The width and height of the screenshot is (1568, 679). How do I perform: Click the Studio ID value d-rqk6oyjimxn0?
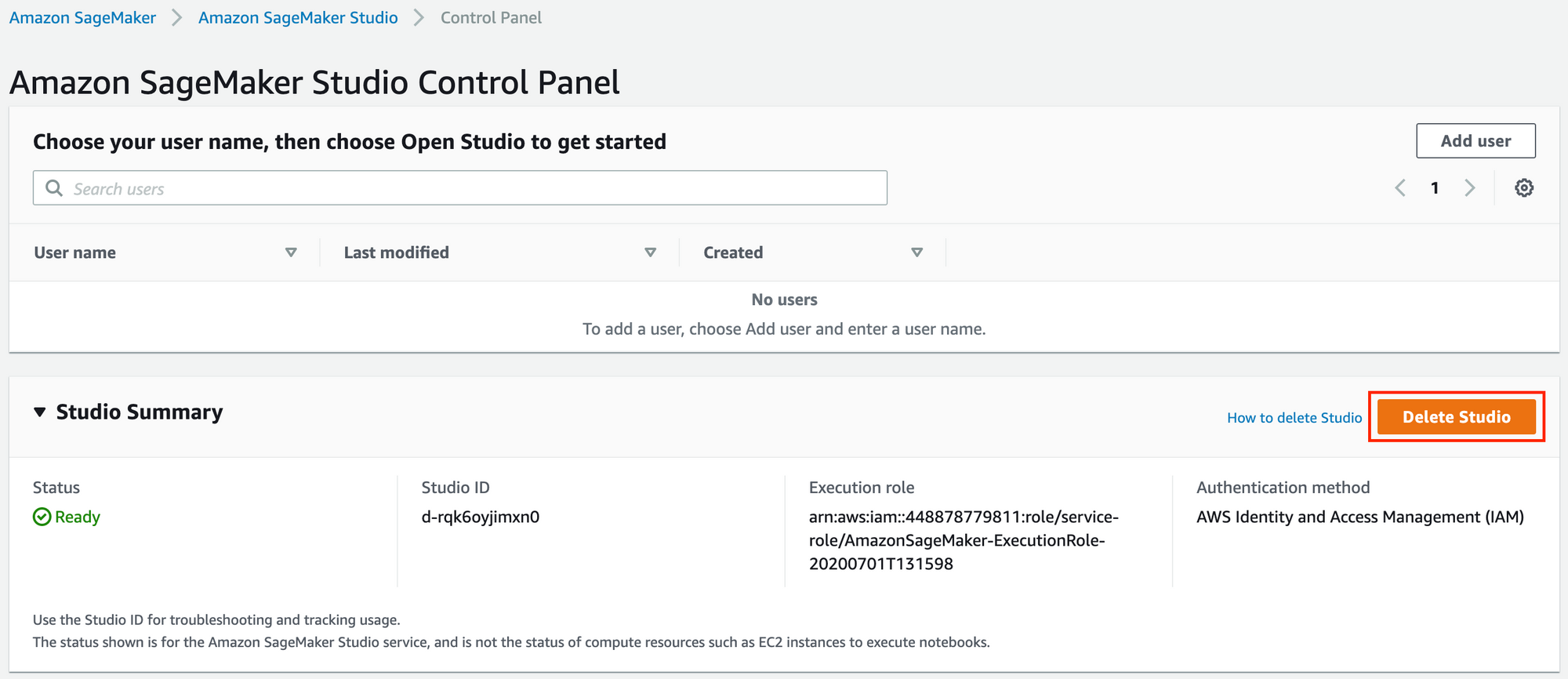[x=480, y=517]
